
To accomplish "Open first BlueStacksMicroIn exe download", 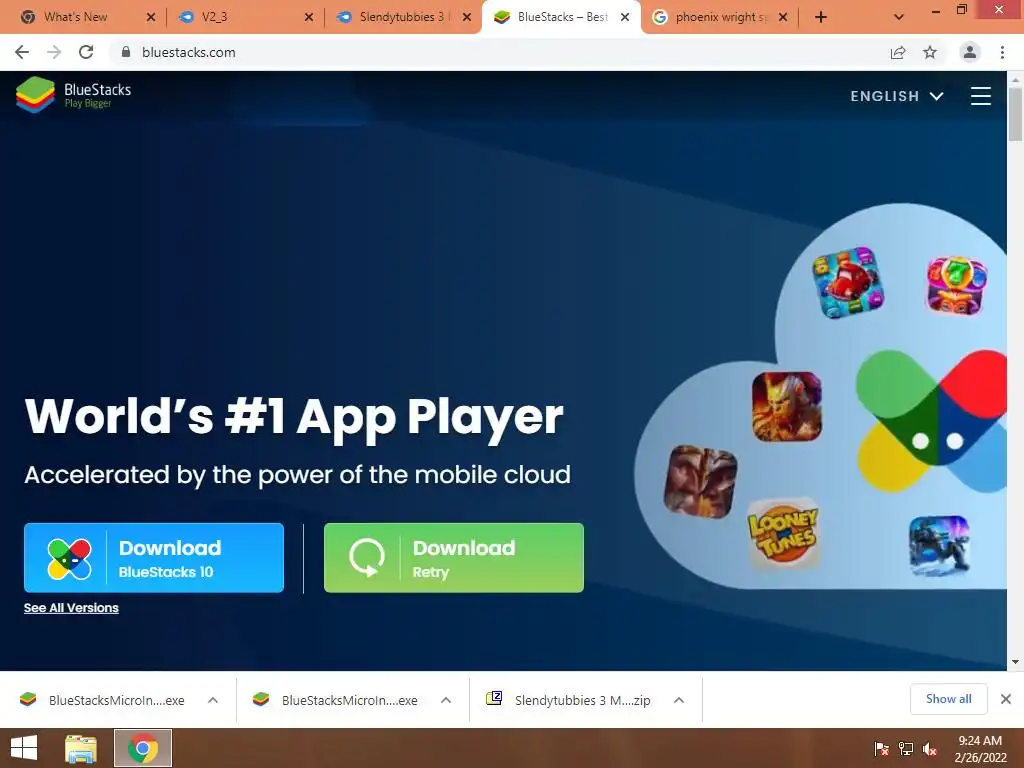I will pyautogui.click(x=103, y=700).
